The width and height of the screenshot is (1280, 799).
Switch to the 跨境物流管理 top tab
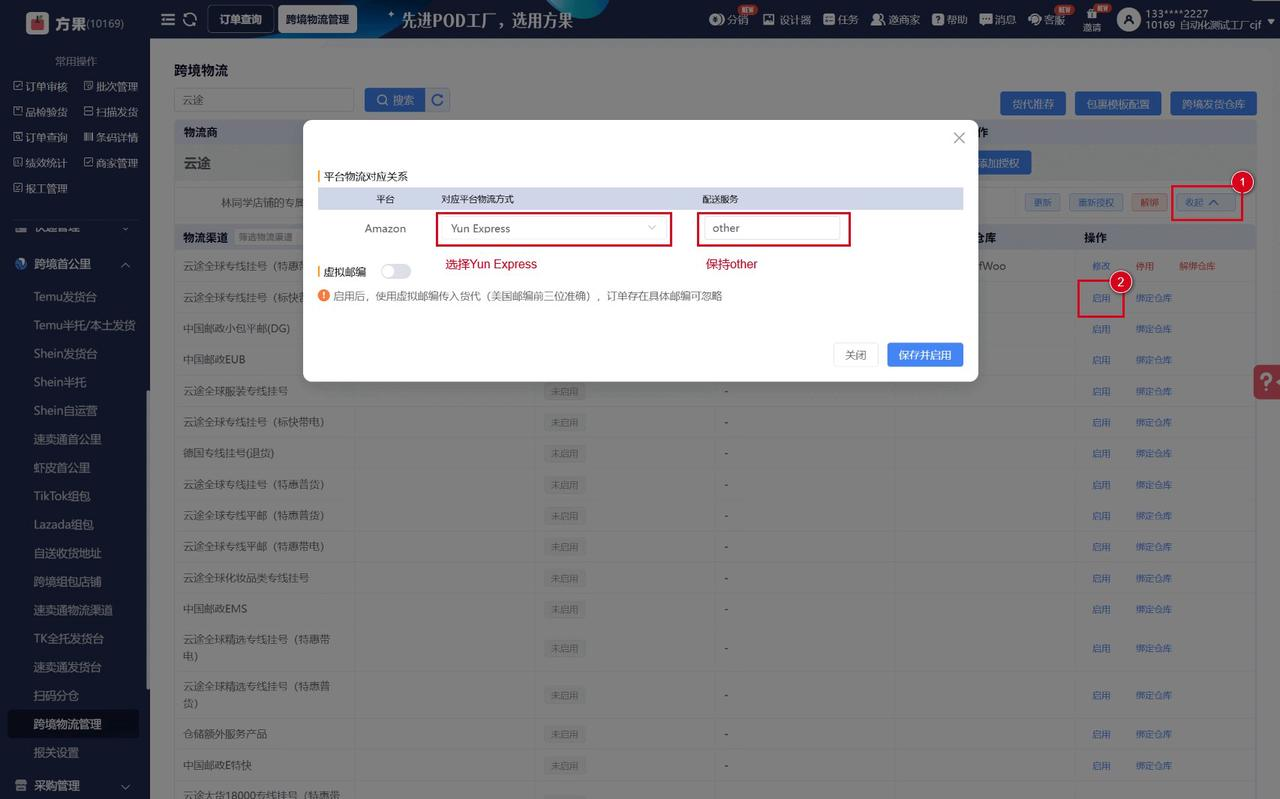(x=317, y=19)
